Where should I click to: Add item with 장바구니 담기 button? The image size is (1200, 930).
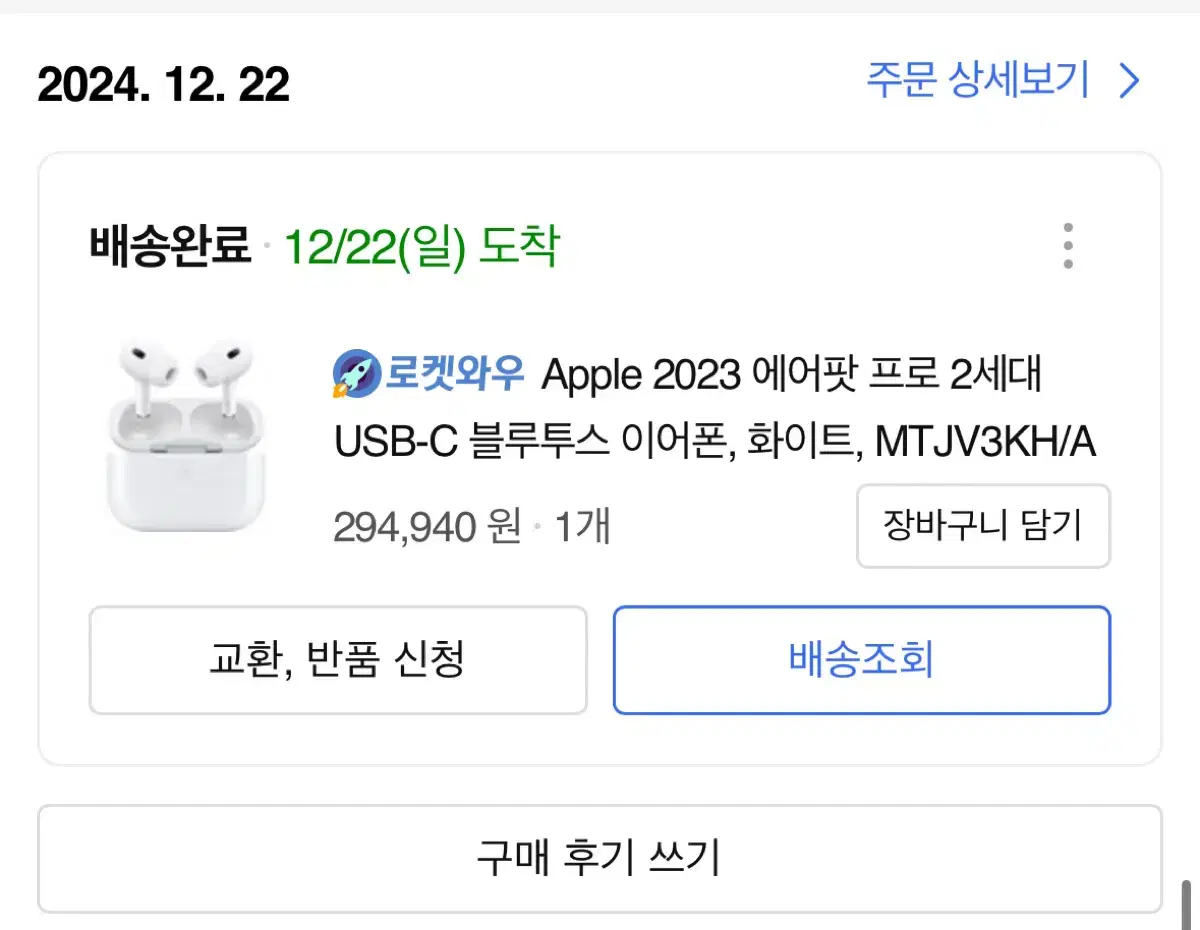tap(983, 526)
